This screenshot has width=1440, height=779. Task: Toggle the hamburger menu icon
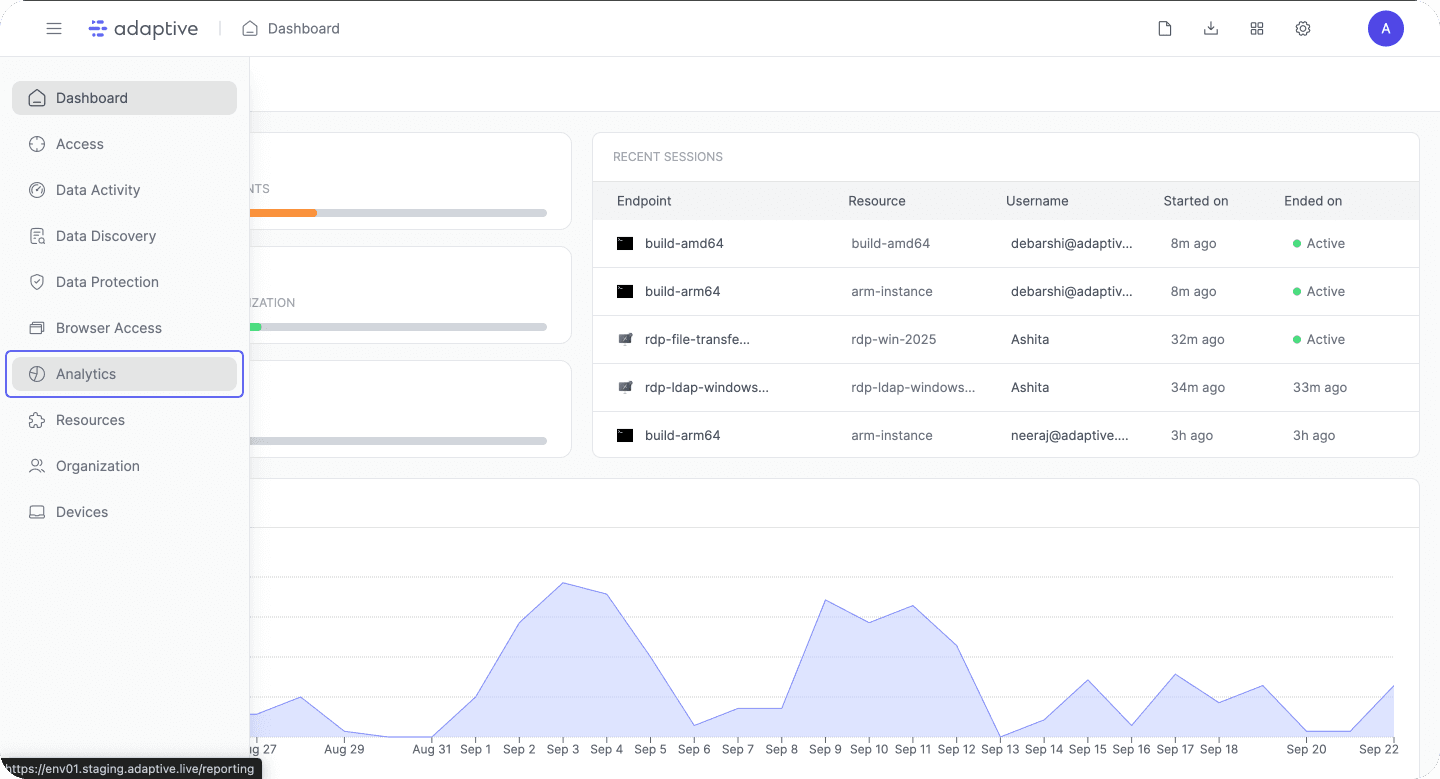click(54, 29)
